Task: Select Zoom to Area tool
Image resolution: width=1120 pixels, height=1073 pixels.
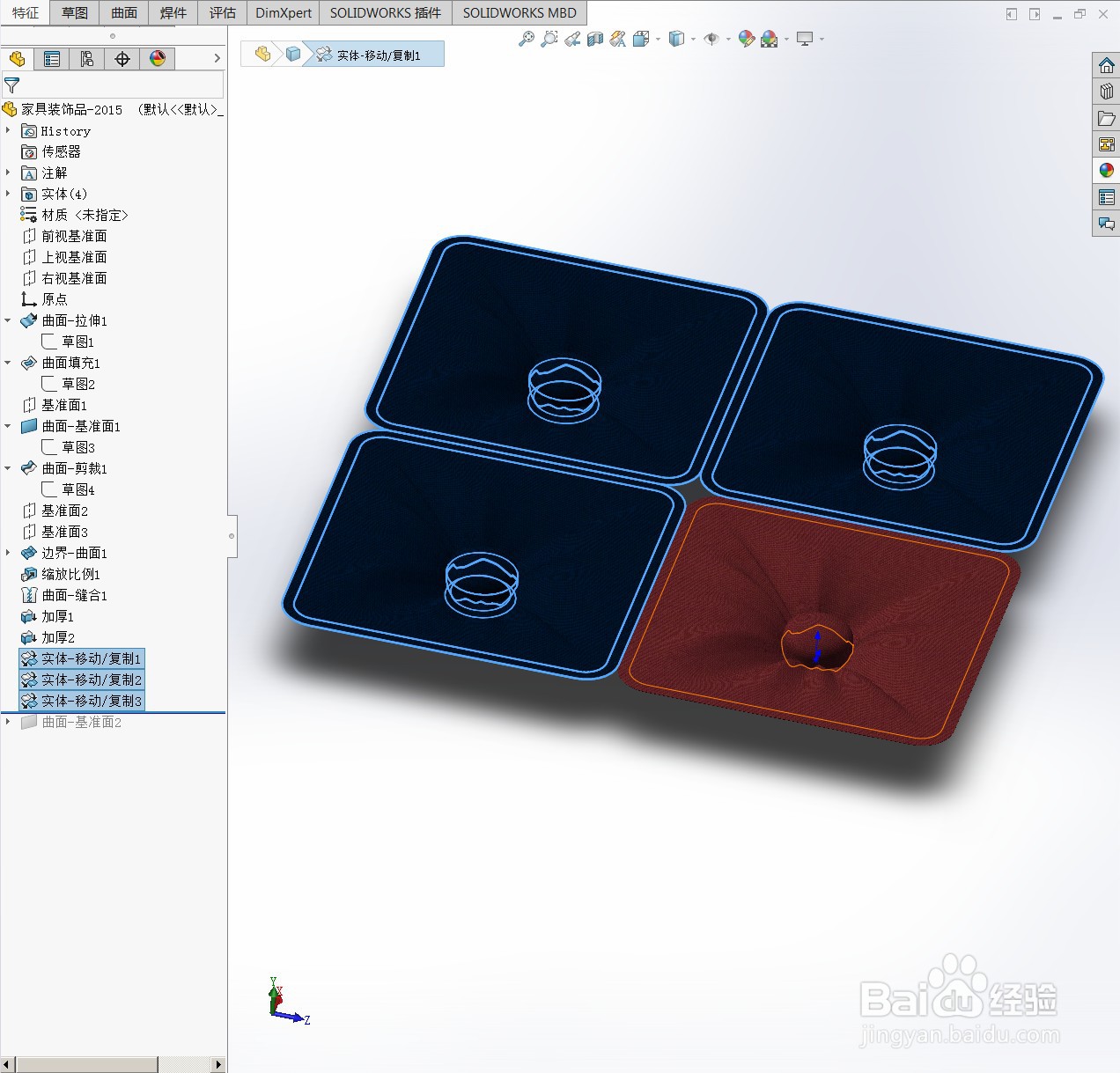Action: coord(549,39)
